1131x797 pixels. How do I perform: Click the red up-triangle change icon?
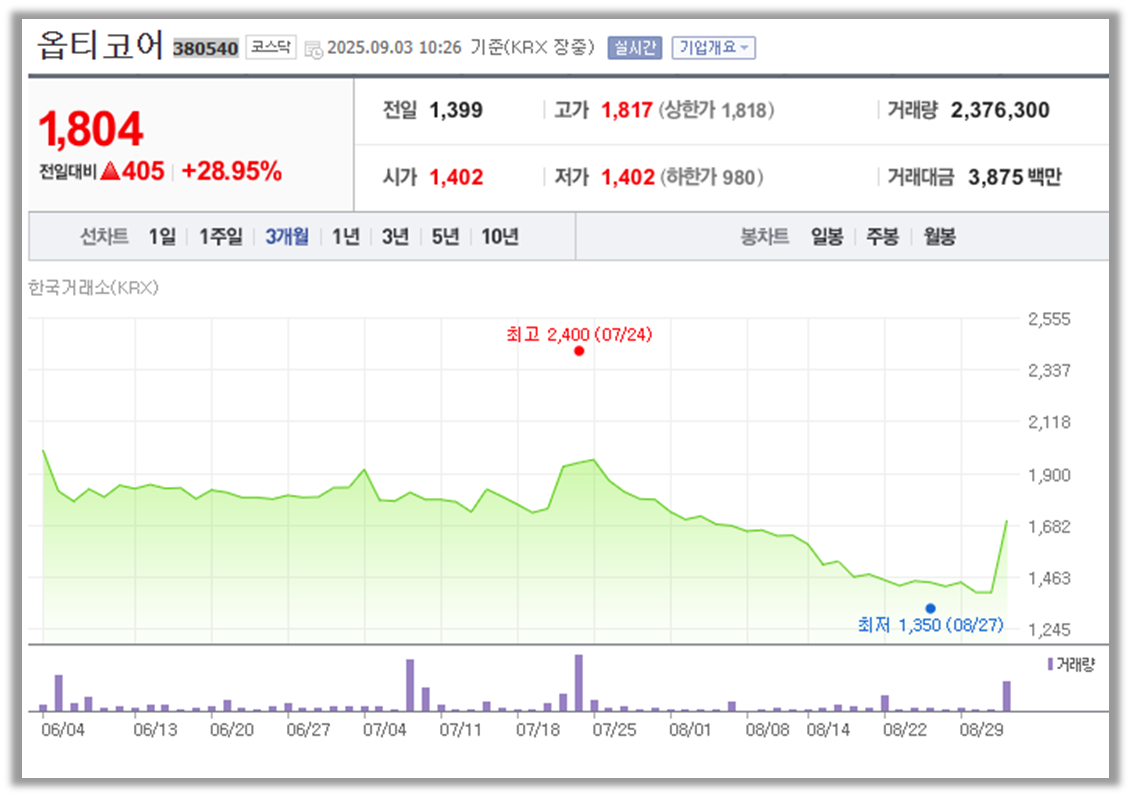(x=110, y=171)
